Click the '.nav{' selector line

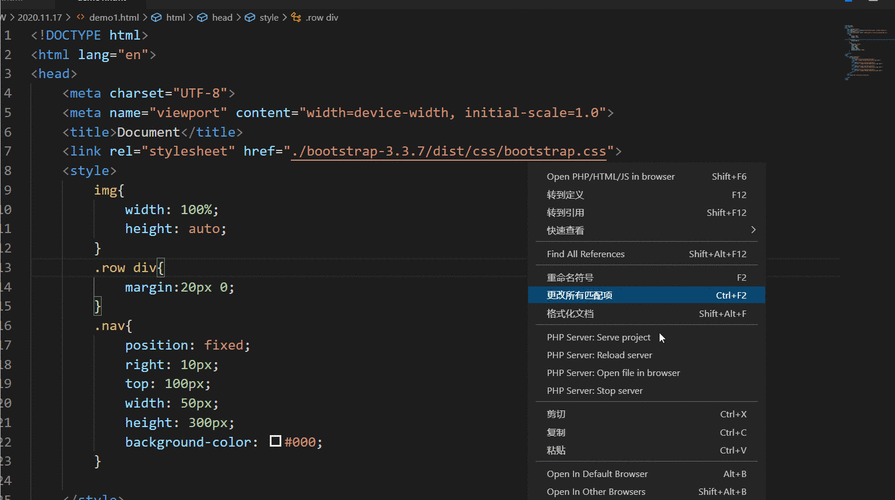(113, 326)
